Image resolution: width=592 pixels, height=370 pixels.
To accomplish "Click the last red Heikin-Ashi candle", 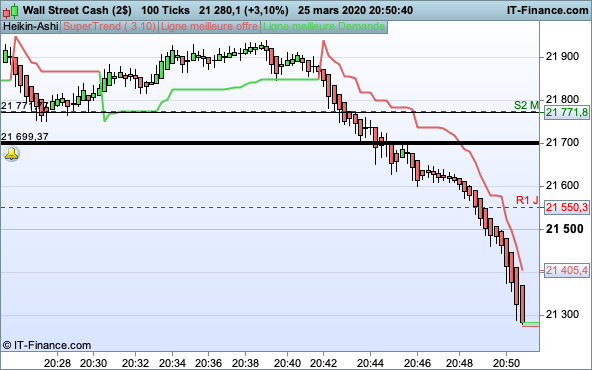I will pyautogui.click(x=523, y=304).
